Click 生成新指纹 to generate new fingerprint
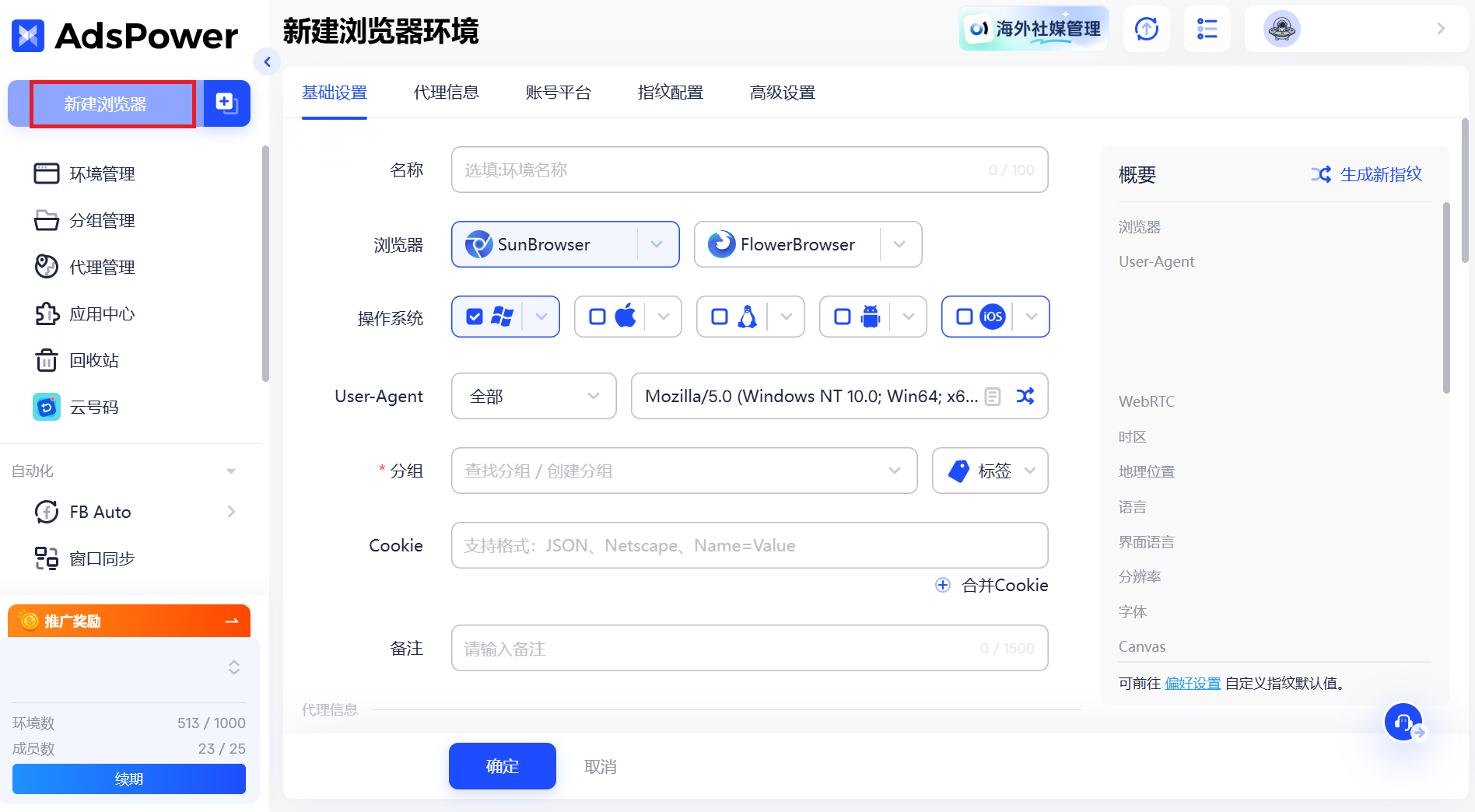The width and height of the screenshot is (1475, 812). (1381, 174)
